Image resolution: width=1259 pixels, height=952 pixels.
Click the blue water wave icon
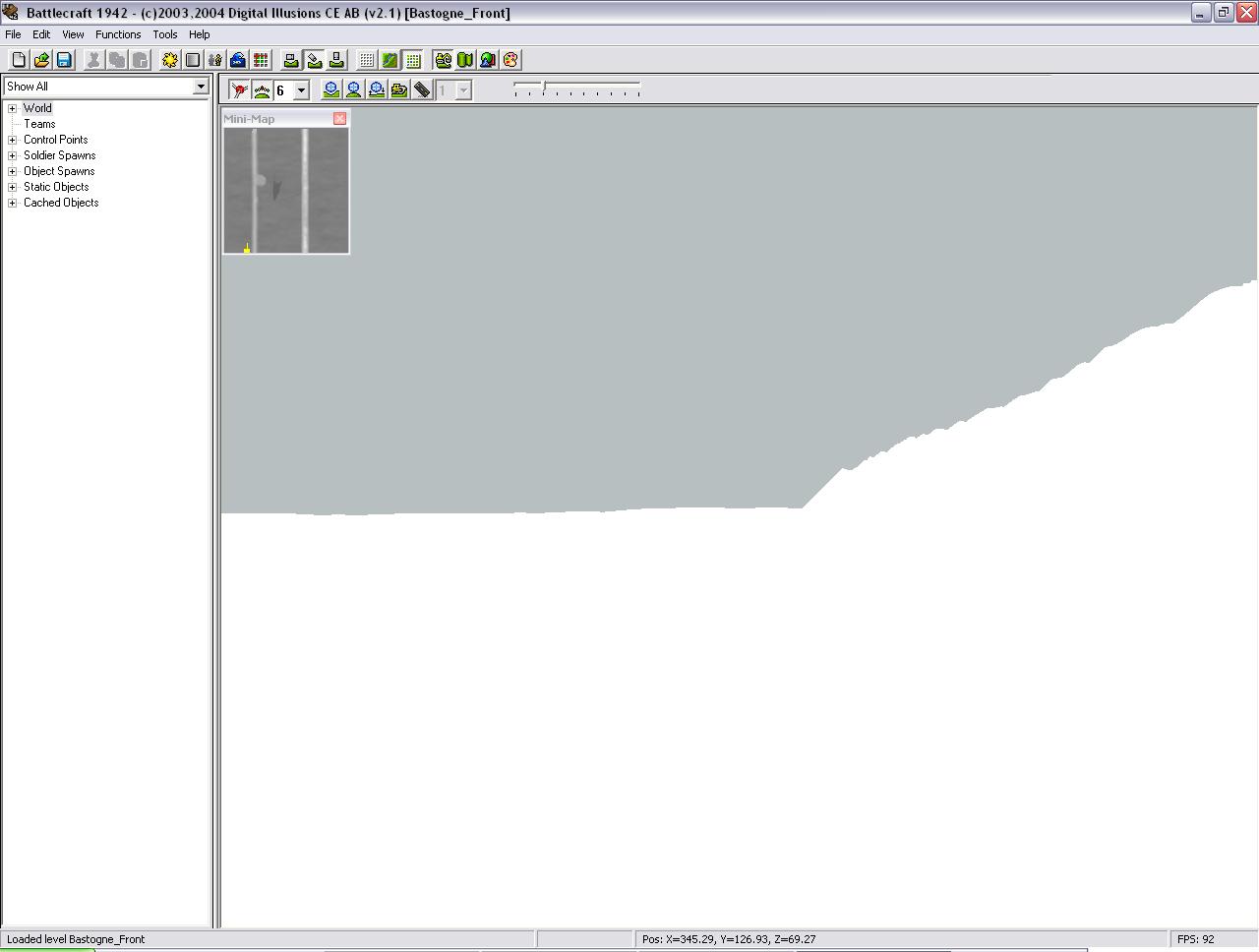238,60
